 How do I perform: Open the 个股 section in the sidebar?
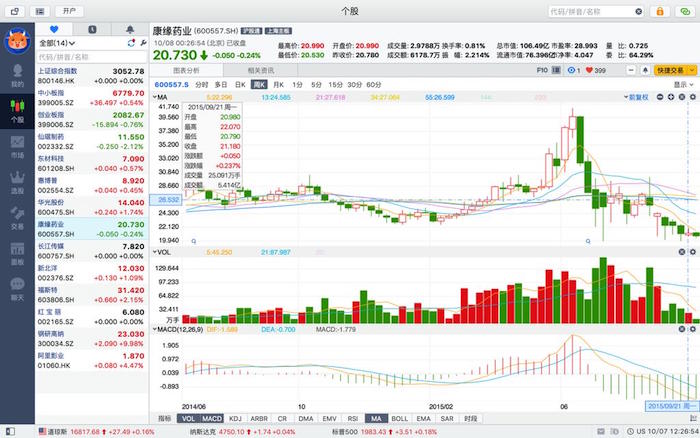tap(17, 111)
